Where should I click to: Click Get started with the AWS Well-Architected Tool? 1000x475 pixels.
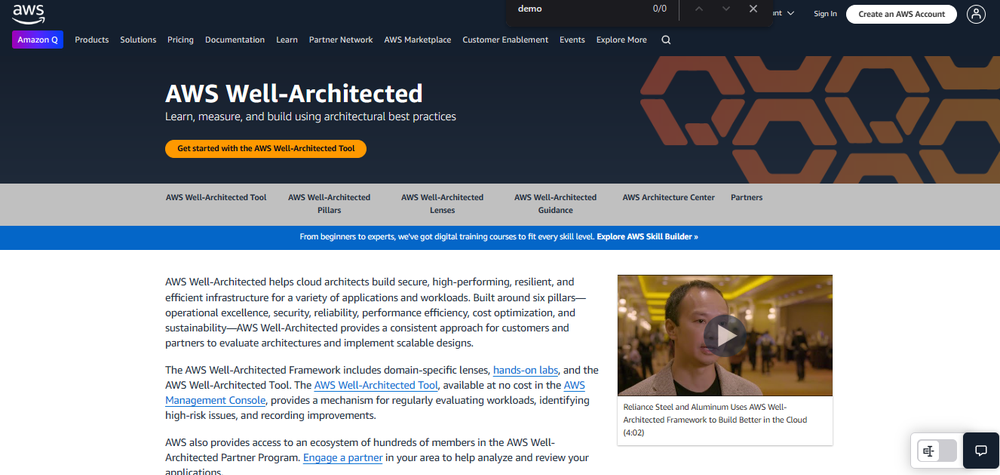265,148
